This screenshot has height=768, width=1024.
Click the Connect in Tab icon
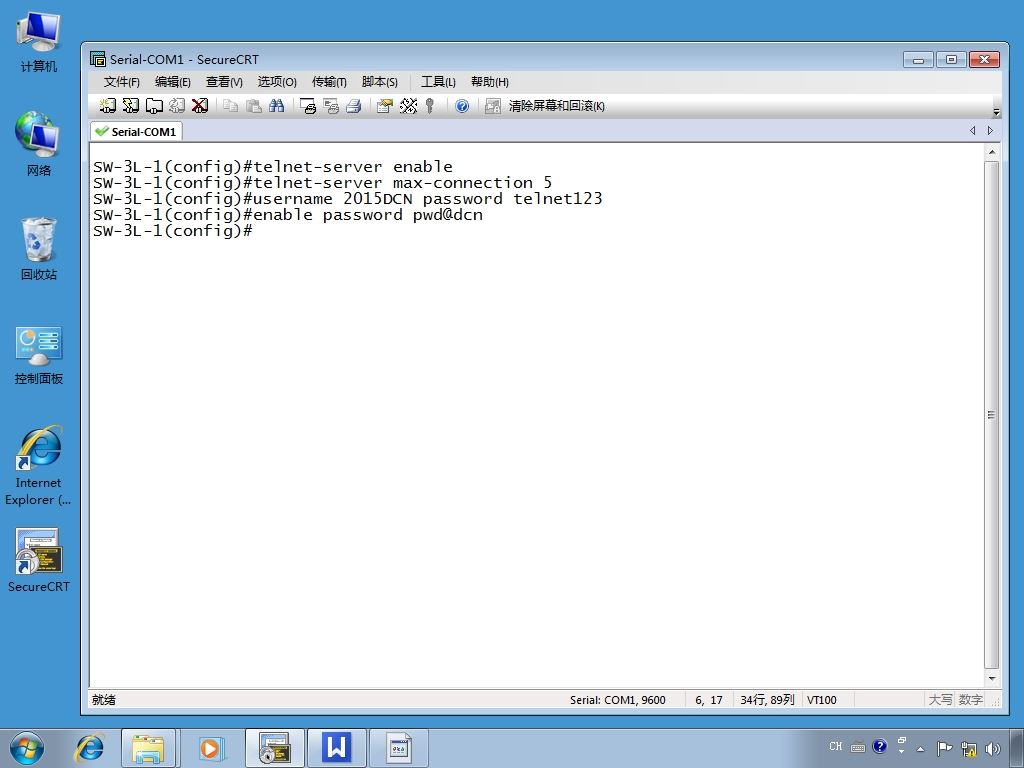[x=154, y=106]
